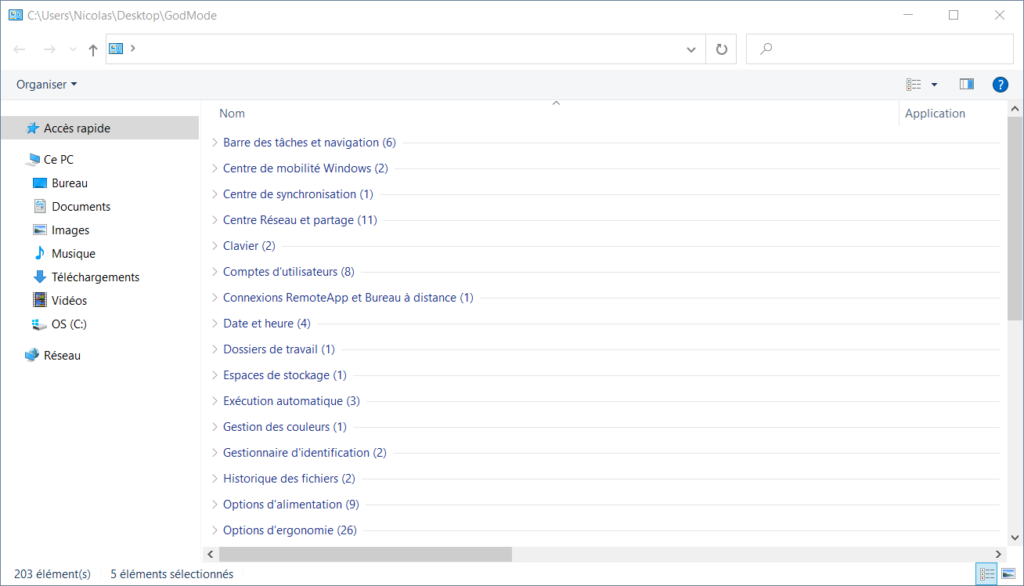Click the Accès rapide star icon
1024x586 pixels.
[32, 128]
